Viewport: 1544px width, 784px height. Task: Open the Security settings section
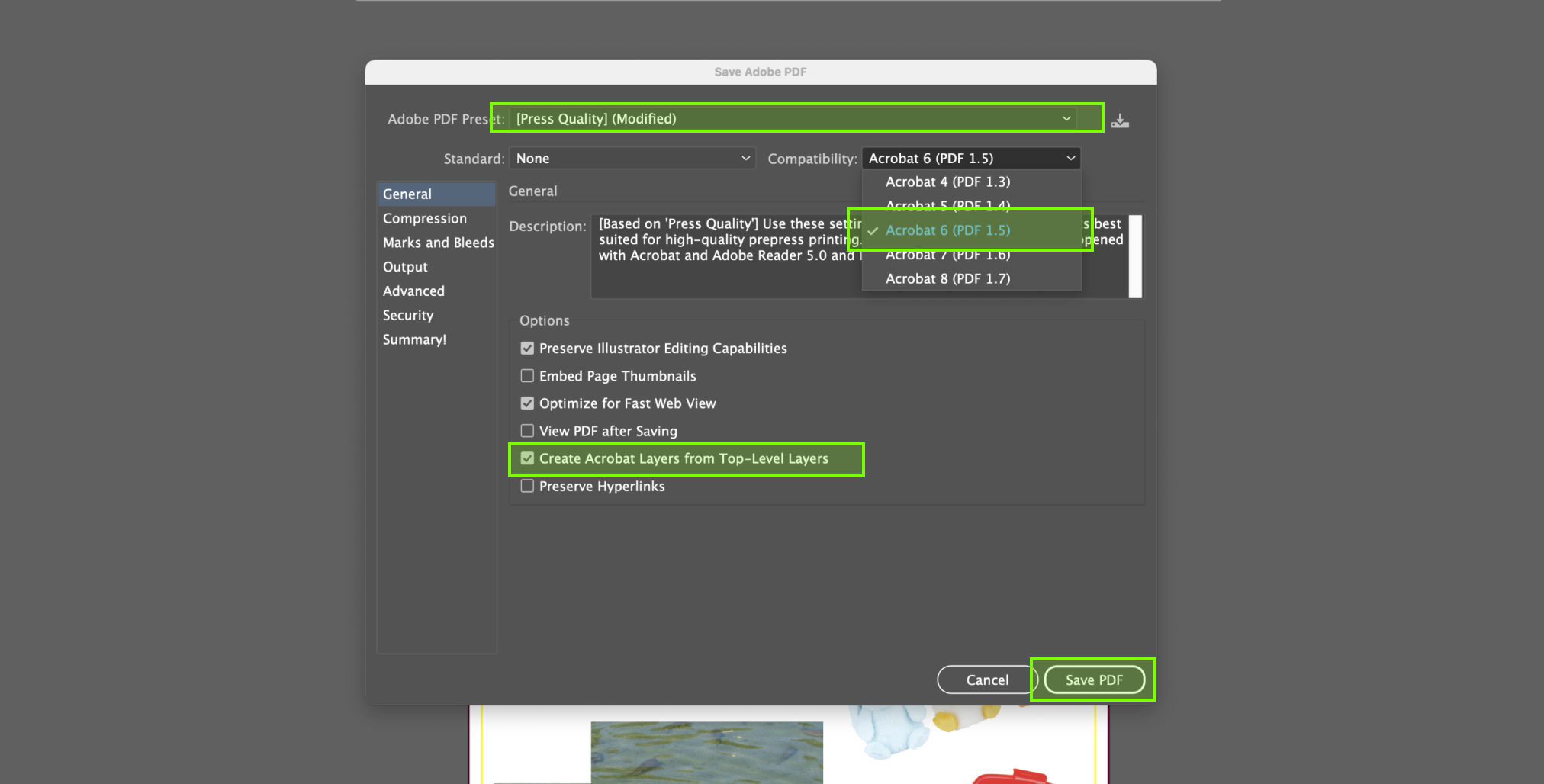pyautogui.click(x=408, y=316)
